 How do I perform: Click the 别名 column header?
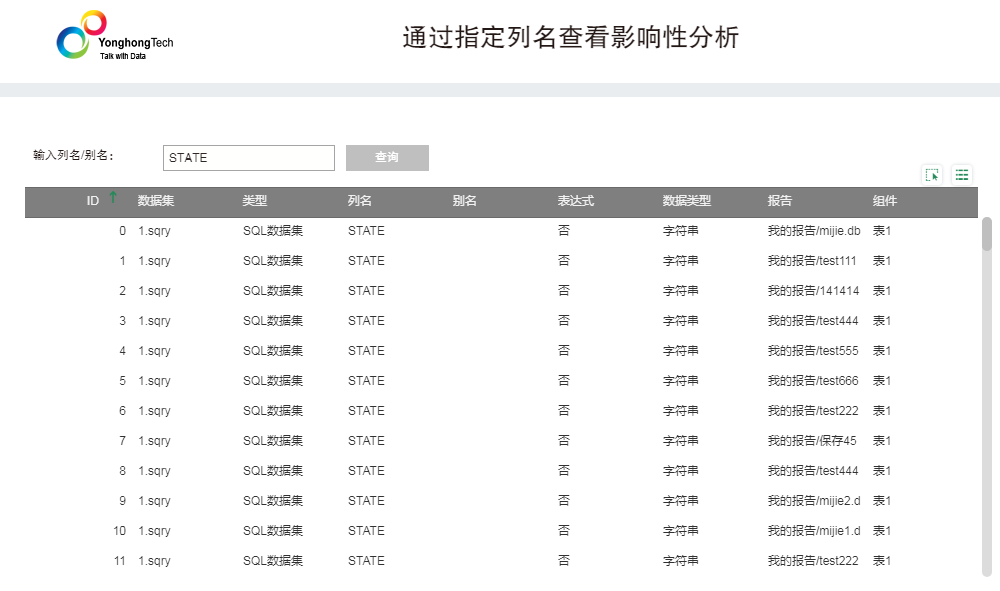point(465,201)
